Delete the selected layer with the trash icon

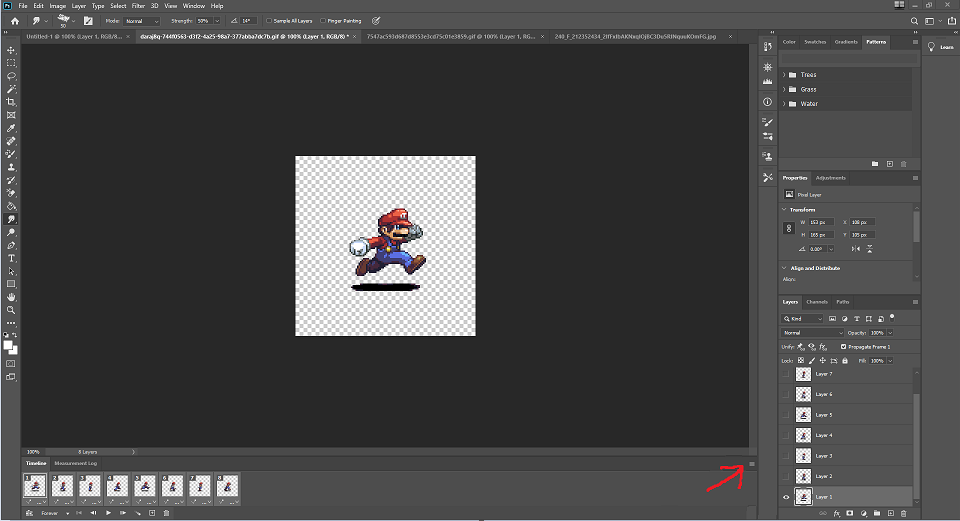tap(904, 514)
